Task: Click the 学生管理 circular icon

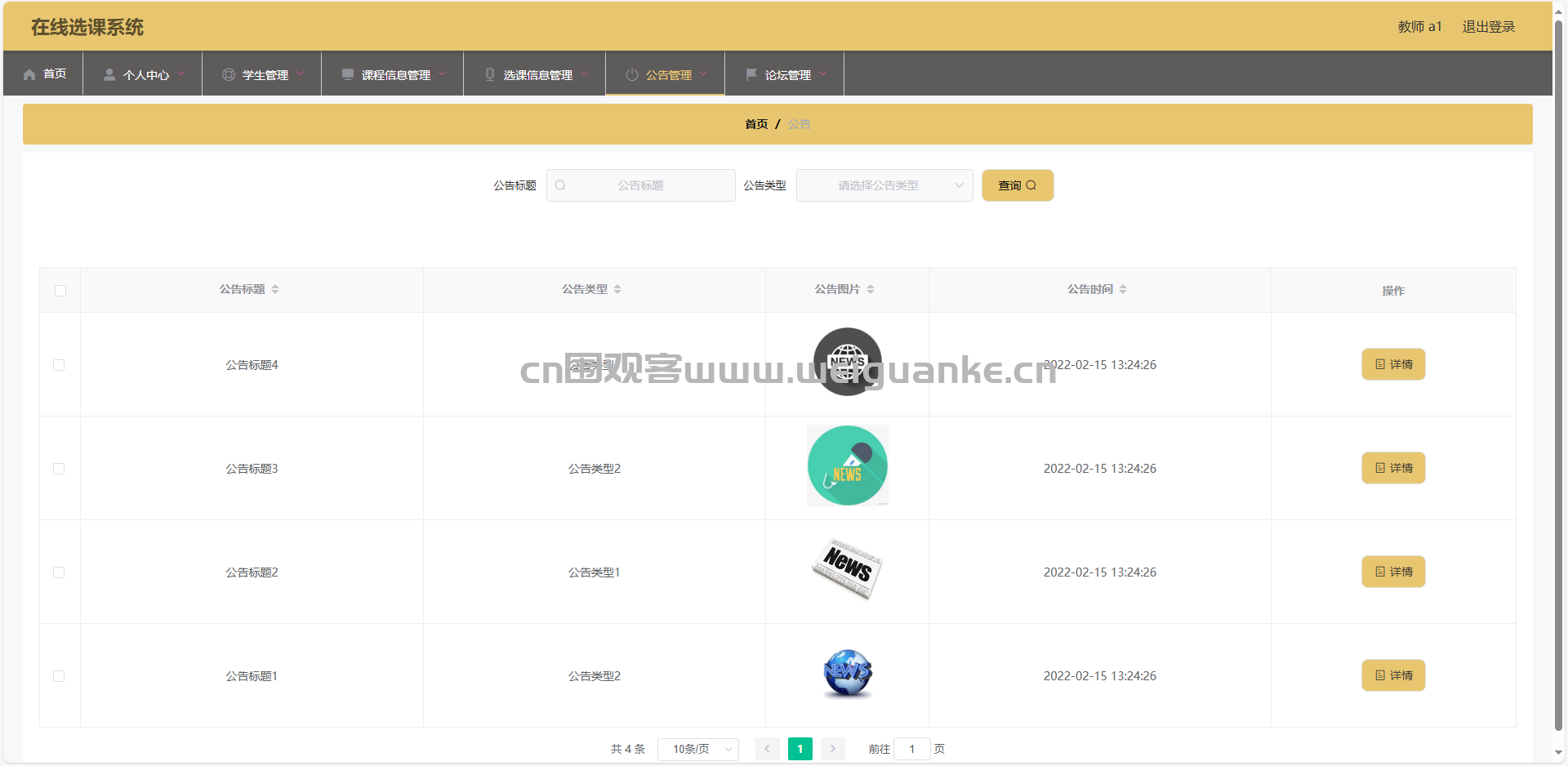Action: [x=229, y=74]
